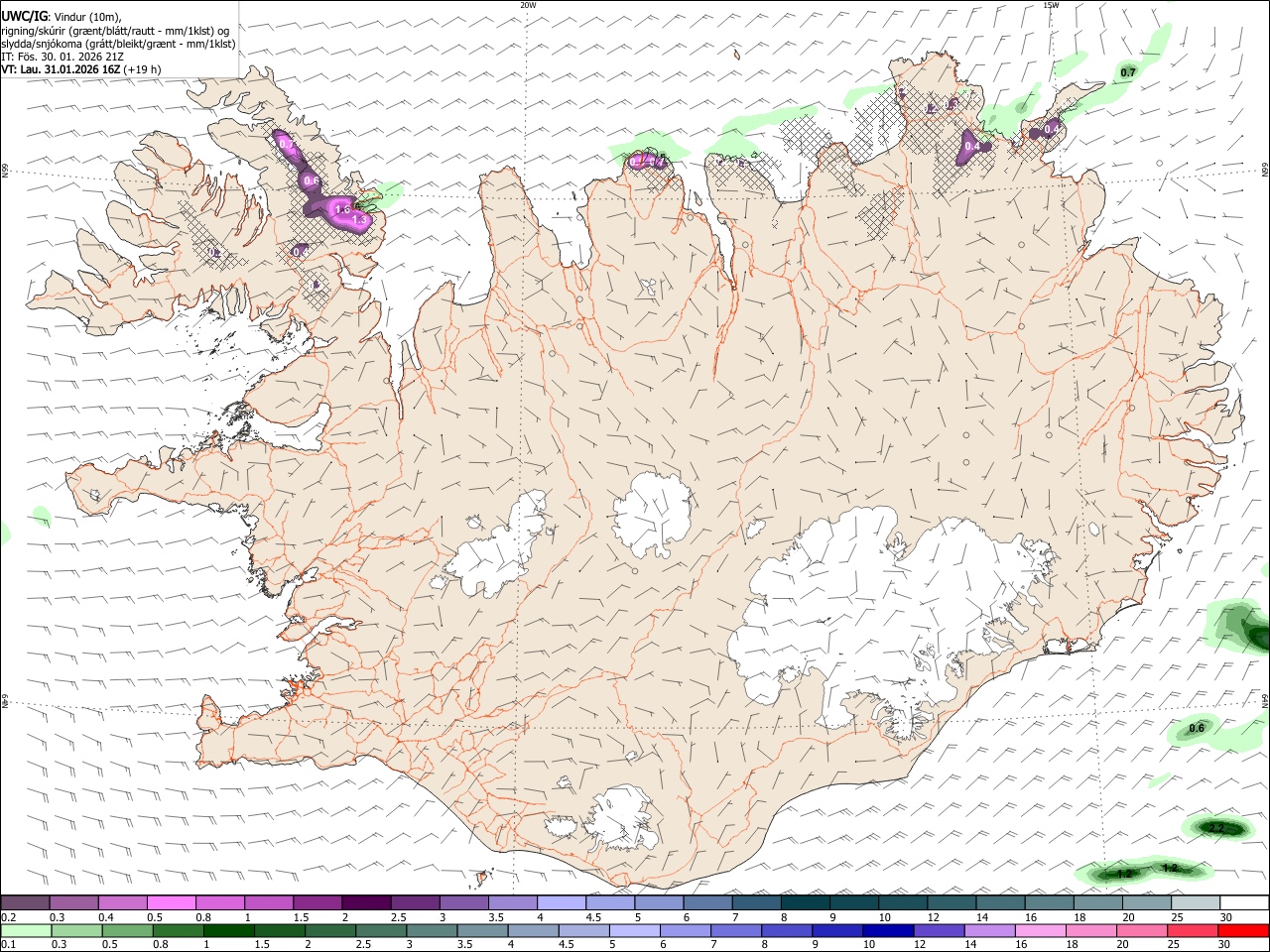
Task: Pick the lilac 14 swatch in lower legend
Action: click(x=990, y=930)
